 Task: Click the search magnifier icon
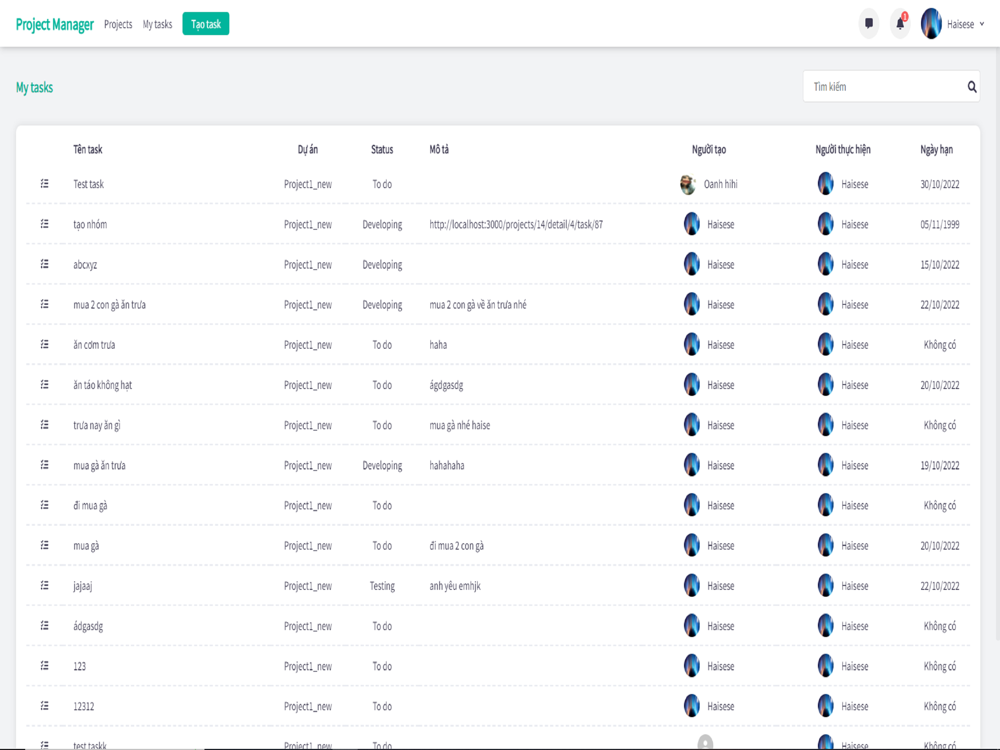pyautogui.click(x=971, y=87)
